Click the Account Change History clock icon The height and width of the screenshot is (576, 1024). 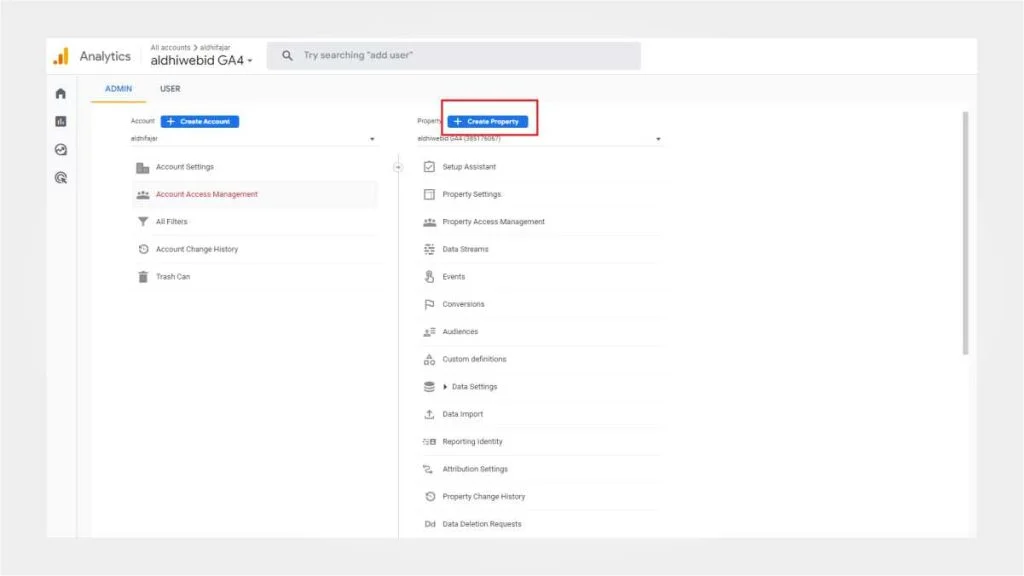click(x=143, y=249)
